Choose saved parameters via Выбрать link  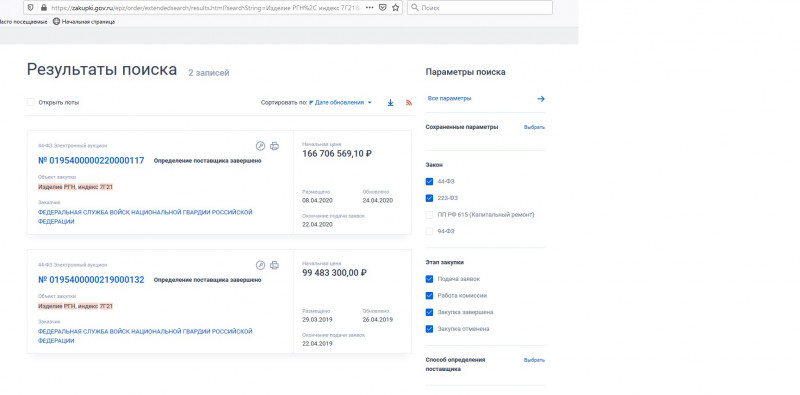point(534,127)
